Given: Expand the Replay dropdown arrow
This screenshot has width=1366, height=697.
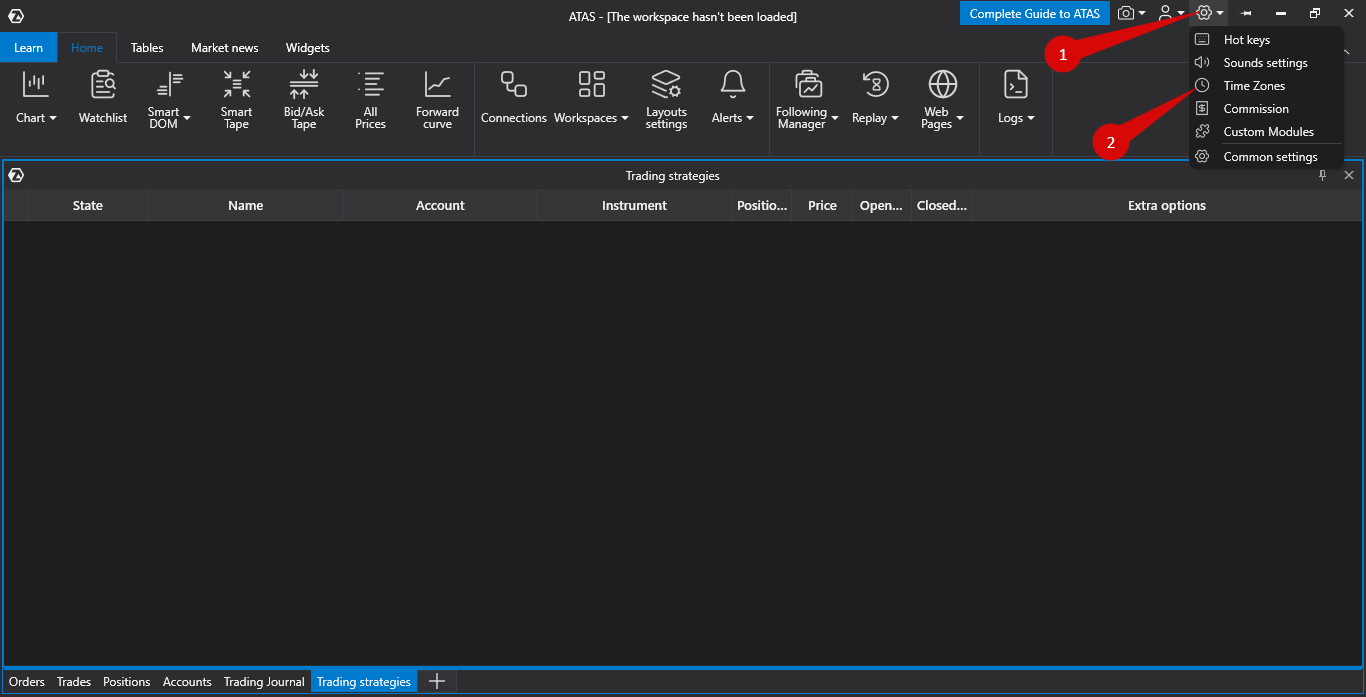Looking at the screenshot, I should 895,118.
